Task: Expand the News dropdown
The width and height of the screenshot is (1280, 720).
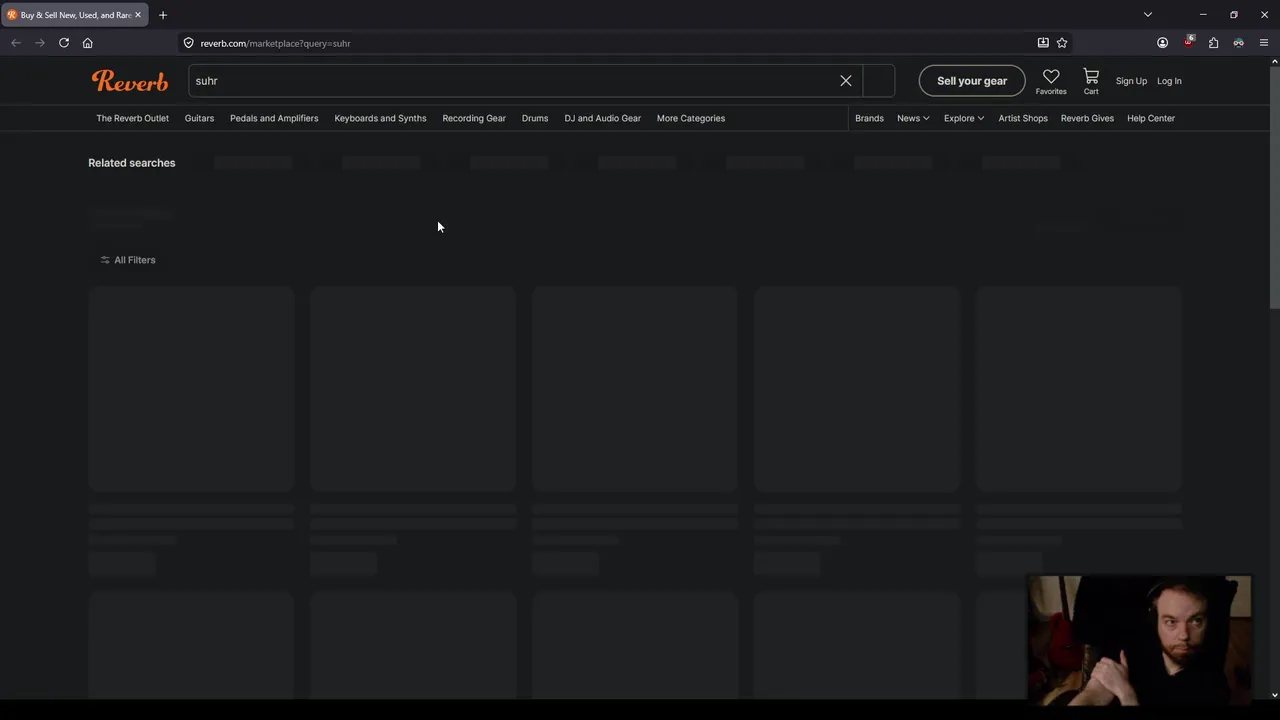Action: [913, 118]
